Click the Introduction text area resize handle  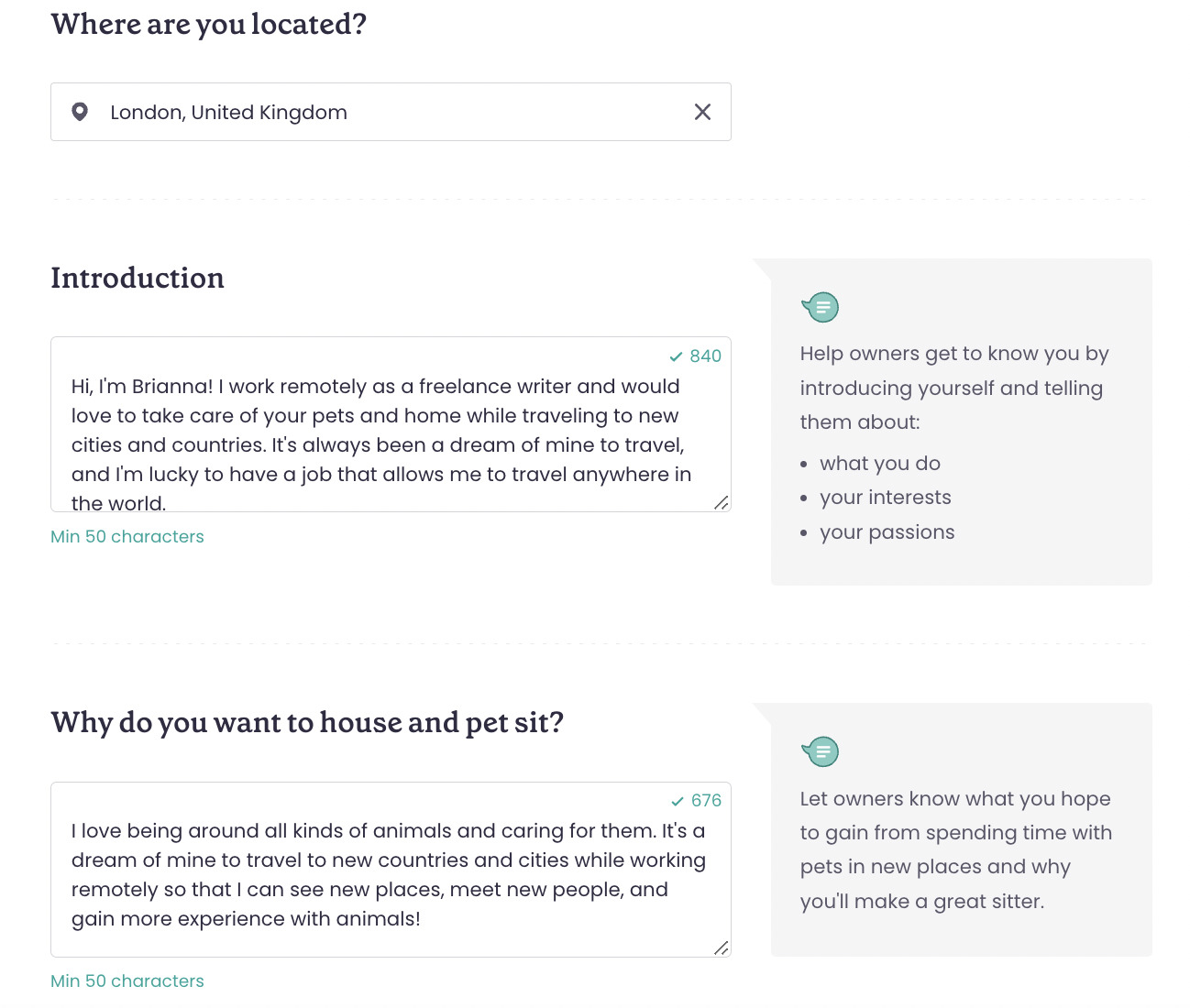pos(722,502)
